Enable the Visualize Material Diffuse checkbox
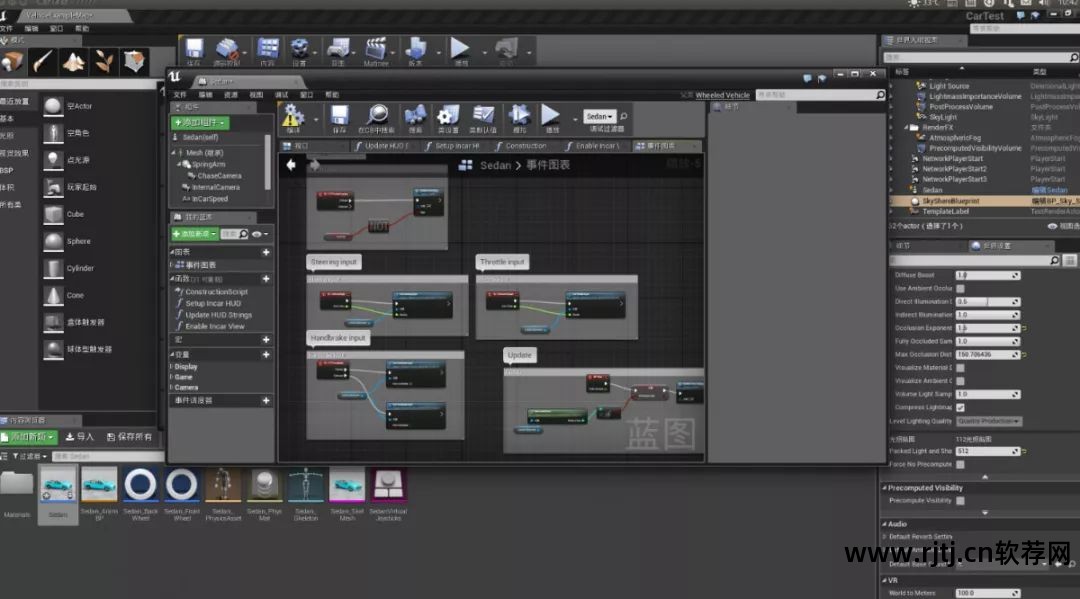Image resolution: width=1080 pixels, height=599 pixels. 960,367
